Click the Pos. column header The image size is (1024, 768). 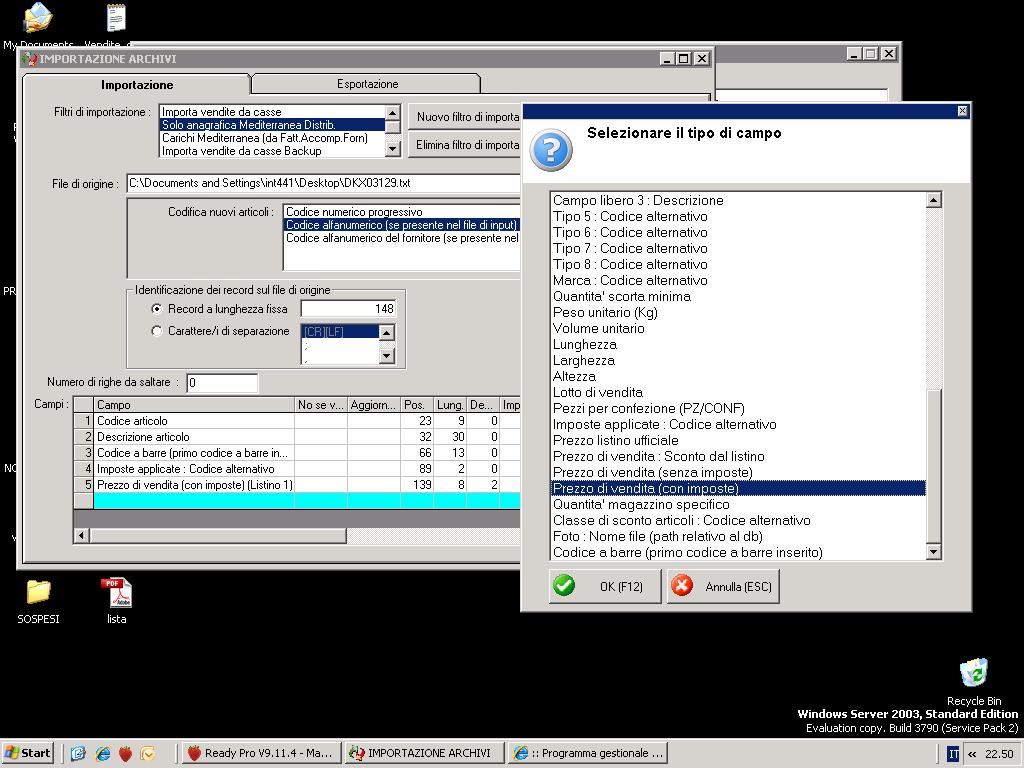[417, 405]
